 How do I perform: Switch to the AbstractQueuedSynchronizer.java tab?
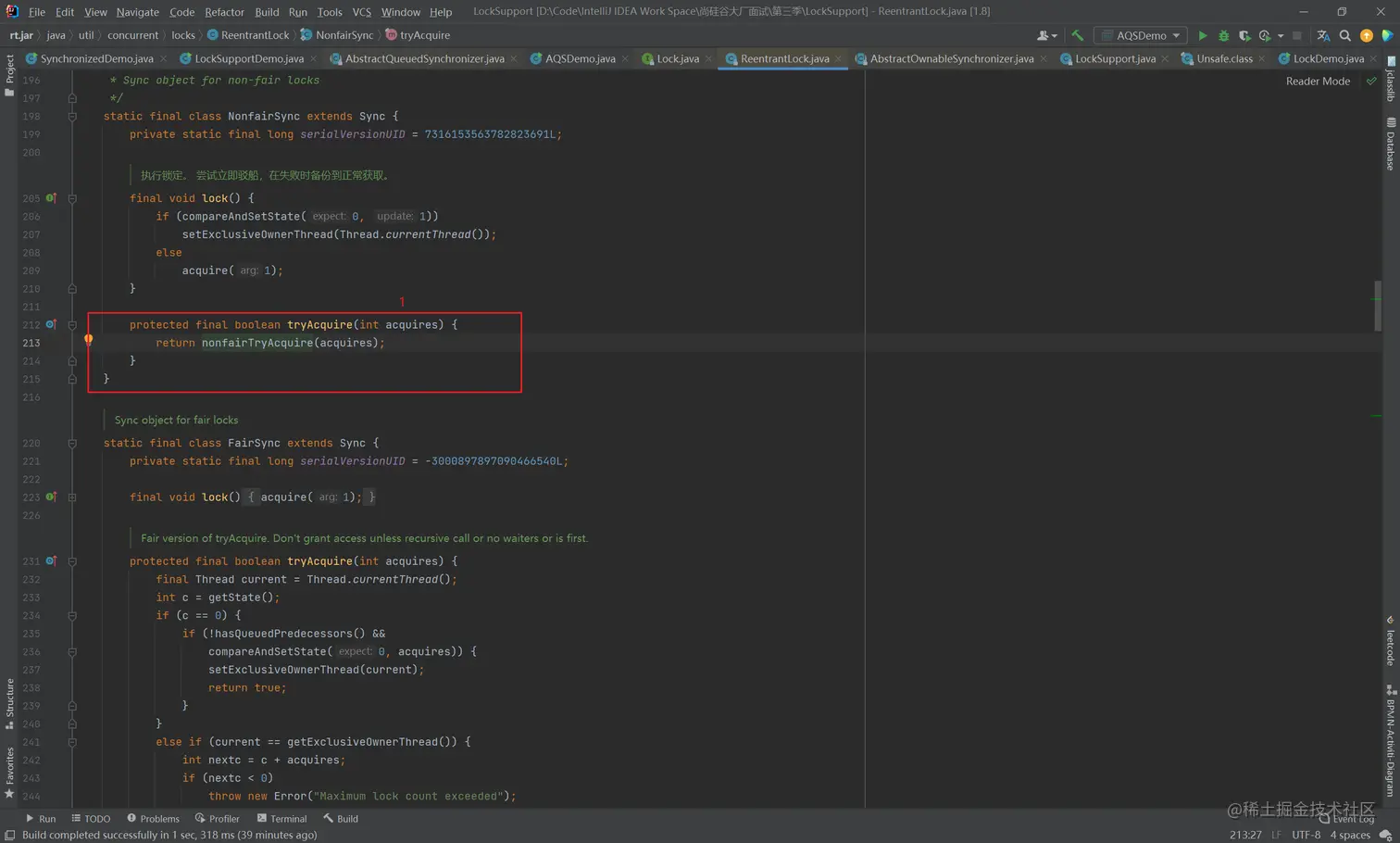(x=424, y=58)
